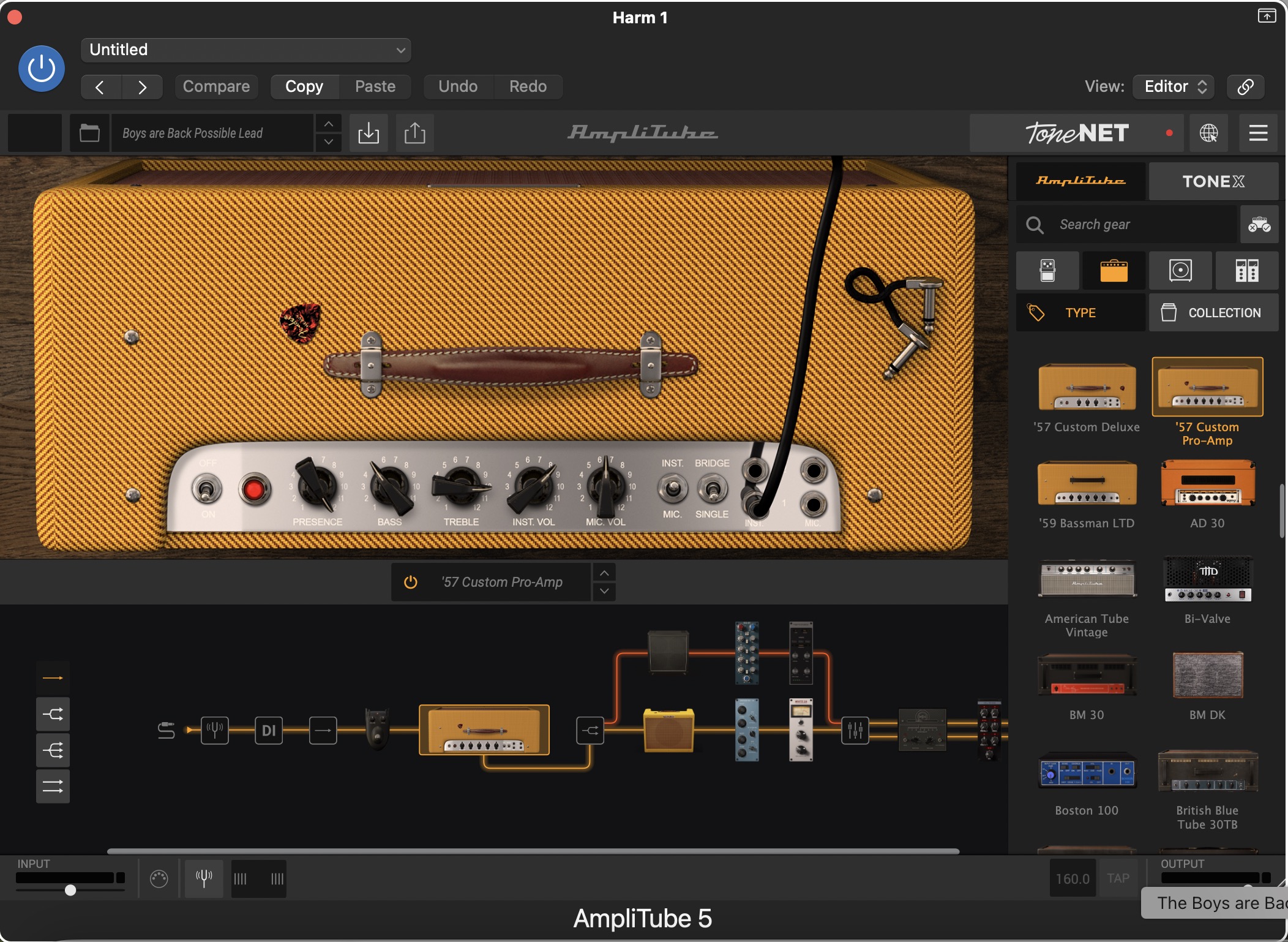The width and height of the screenshot is (1288, 942).
Task: Click the Undo button
Action: click(458, 86)
